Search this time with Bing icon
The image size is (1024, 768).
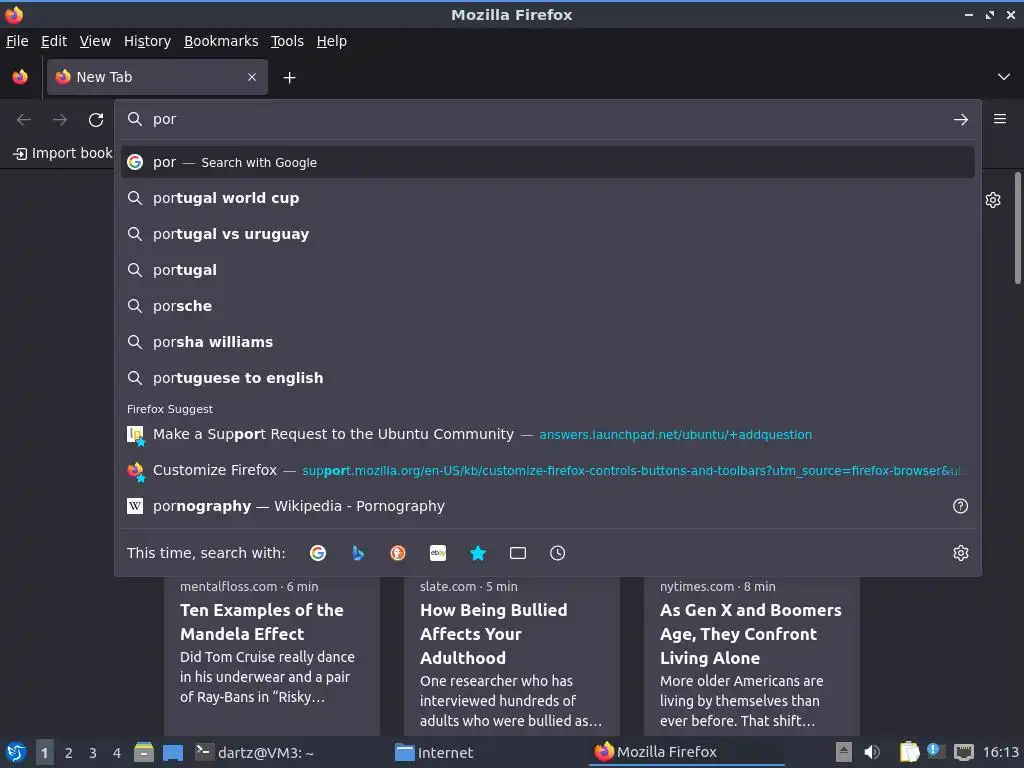[x=358, y=553]
